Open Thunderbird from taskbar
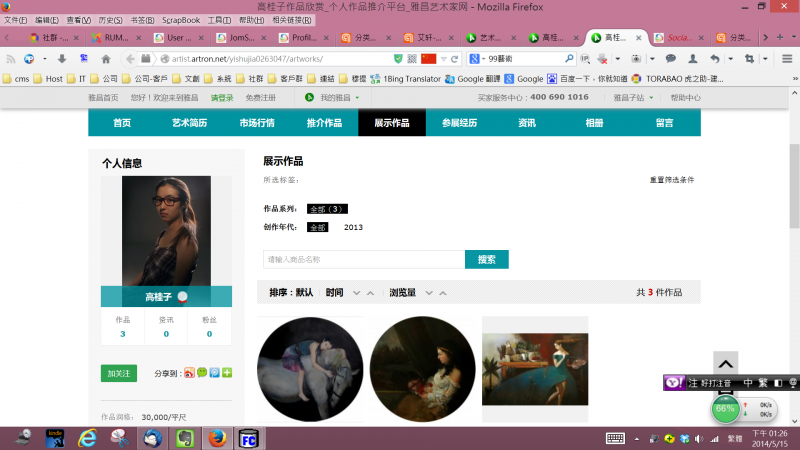This screenshot has height=450, width=800. (x=152, y=438)
